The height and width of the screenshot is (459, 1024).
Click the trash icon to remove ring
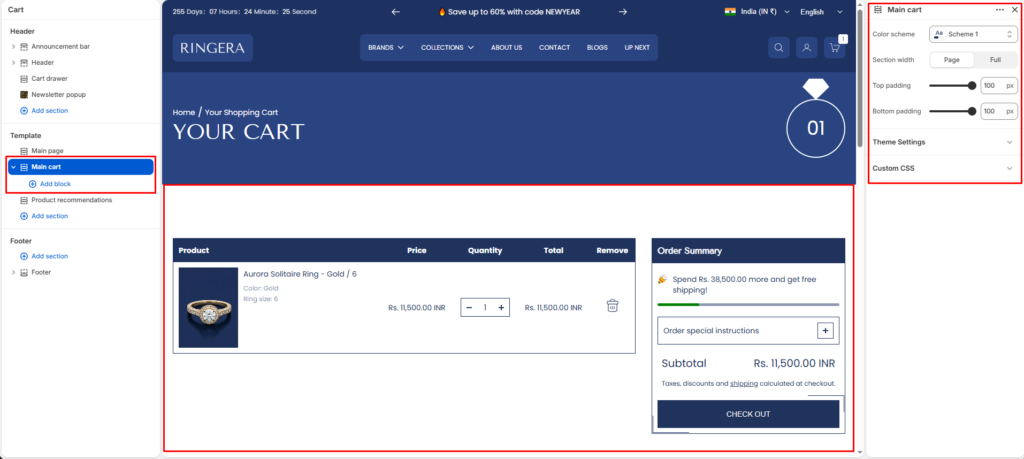coord(612,306)
